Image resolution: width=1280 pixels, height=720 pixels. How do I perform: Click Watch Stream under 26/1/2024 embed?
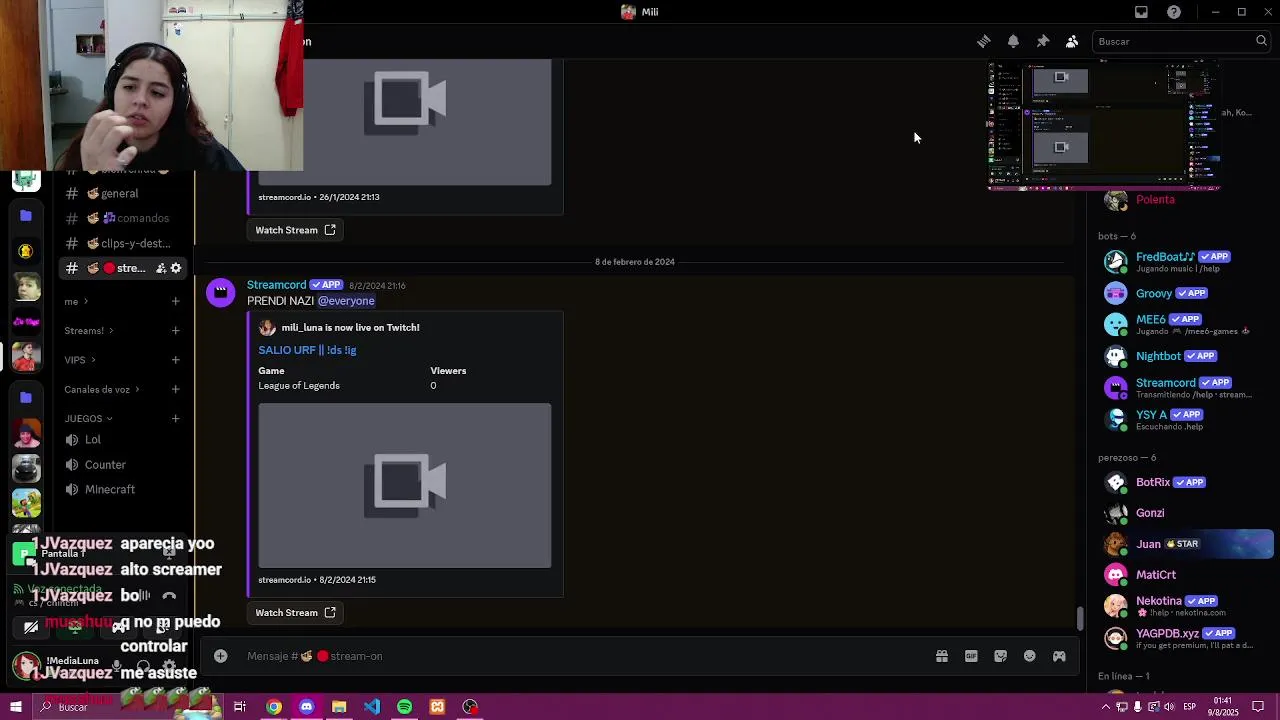tap(295, 230)
